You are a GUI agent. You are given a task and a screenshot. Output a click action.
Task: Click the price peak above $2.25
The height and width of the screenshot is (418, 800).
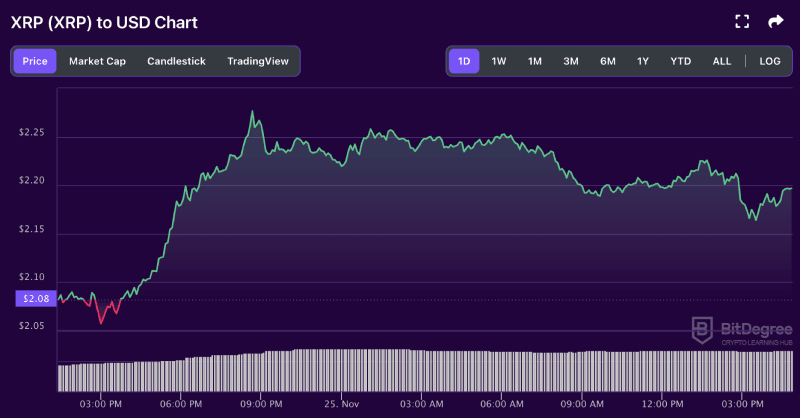(252, 111)
